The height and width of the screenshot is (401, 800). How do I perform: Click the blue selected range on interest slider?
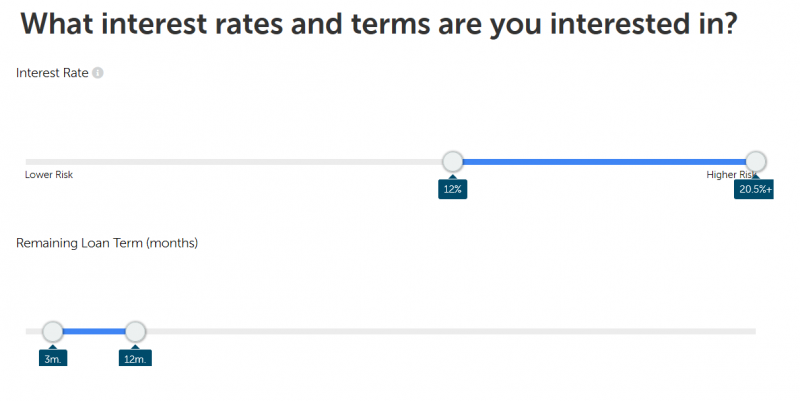coord(604,162)
